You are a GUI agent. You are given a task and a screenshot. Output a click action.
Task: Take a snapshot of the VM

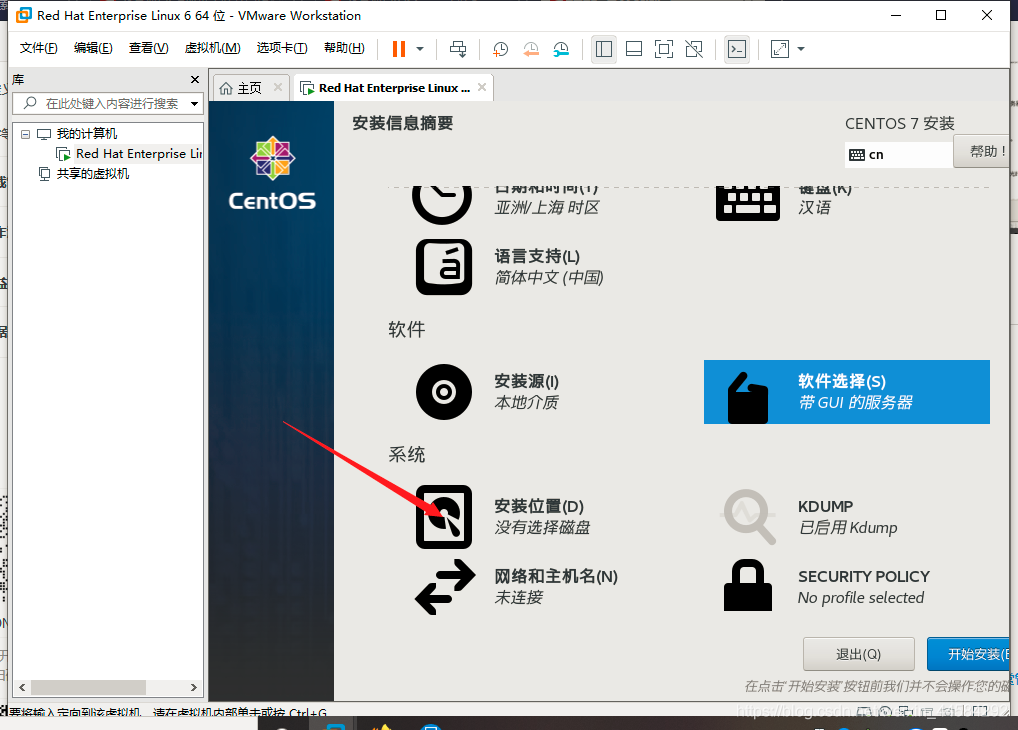coord(500,49)
